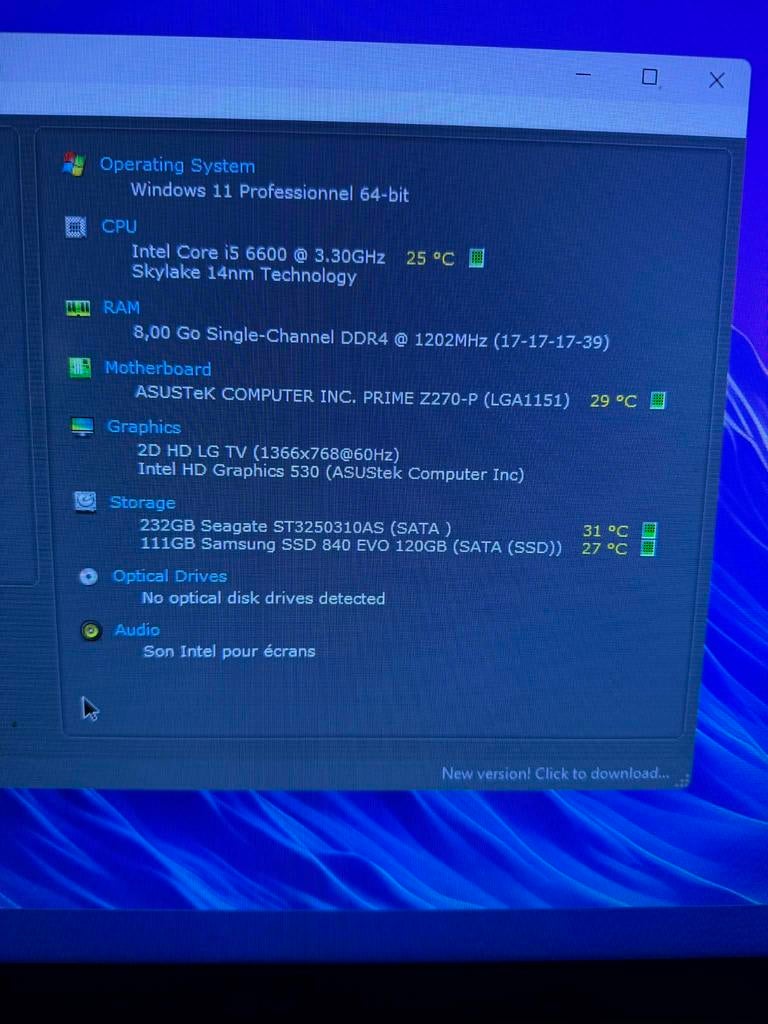Click the Seagate drive temperature indicator
Screen dimensions: 768x1024
tap(648, 531)
